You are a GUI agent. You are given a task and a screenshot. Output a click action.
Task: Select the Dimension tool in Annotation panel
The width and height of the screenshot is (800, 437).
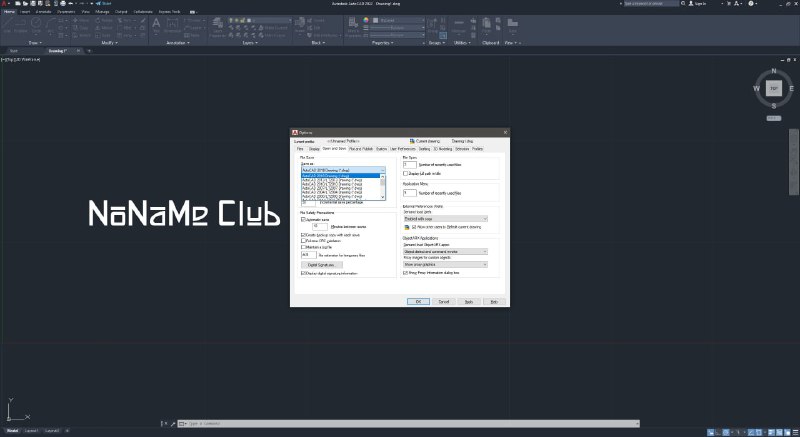tap(172, 25)
